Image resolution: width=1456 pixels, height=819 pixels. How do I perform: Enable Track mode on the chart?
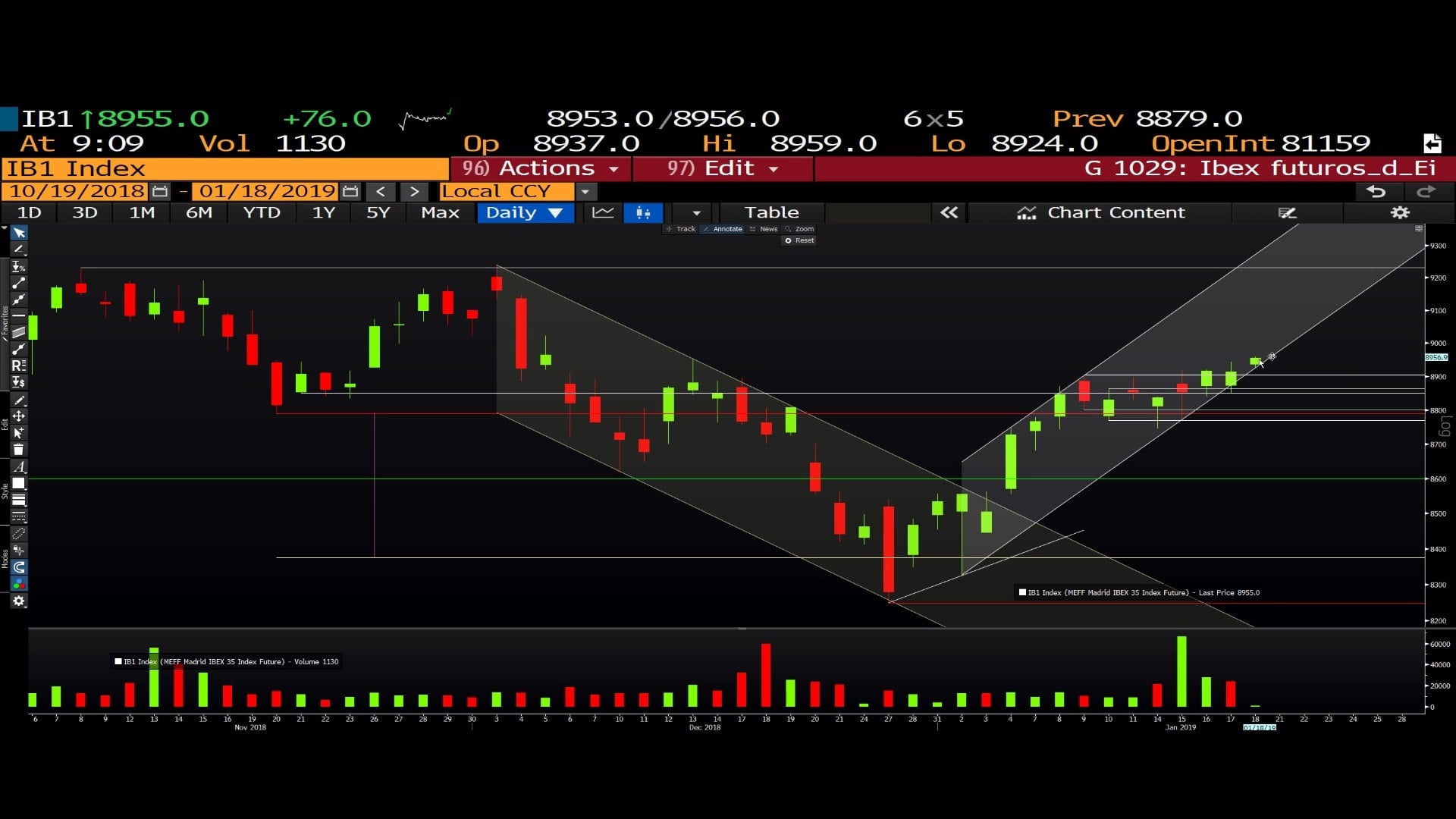(x=681, y=229)
